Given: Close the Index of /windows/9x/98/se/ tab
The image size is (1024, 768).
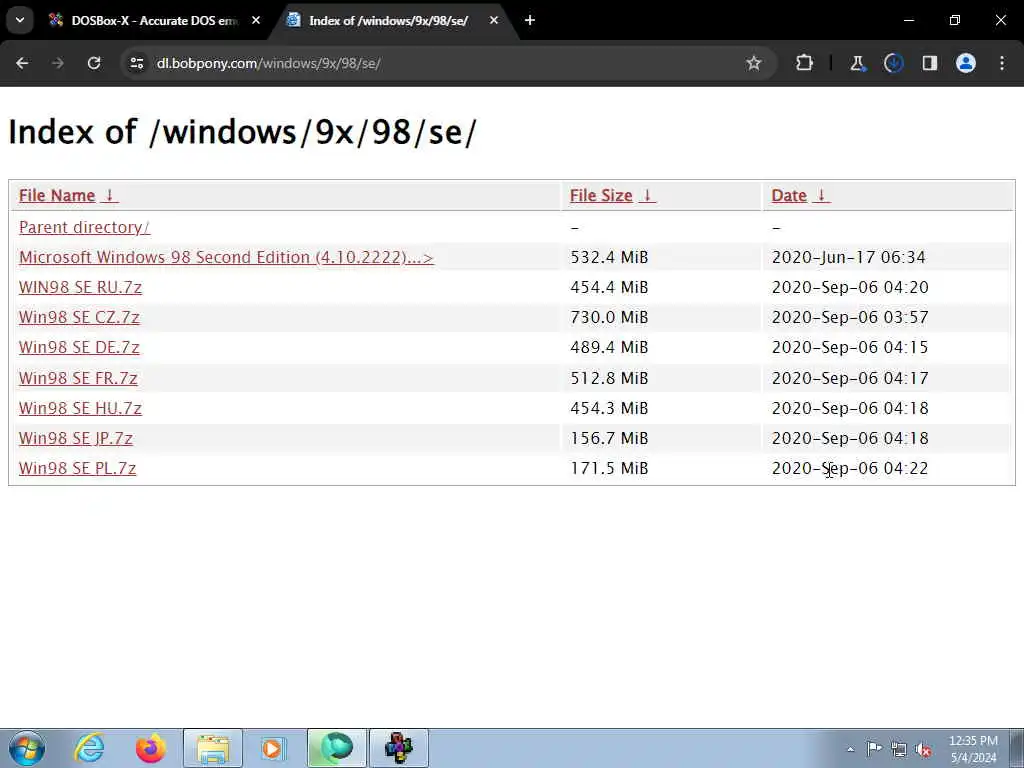Looking at the screenshot, I should click(x=494, y=20).
